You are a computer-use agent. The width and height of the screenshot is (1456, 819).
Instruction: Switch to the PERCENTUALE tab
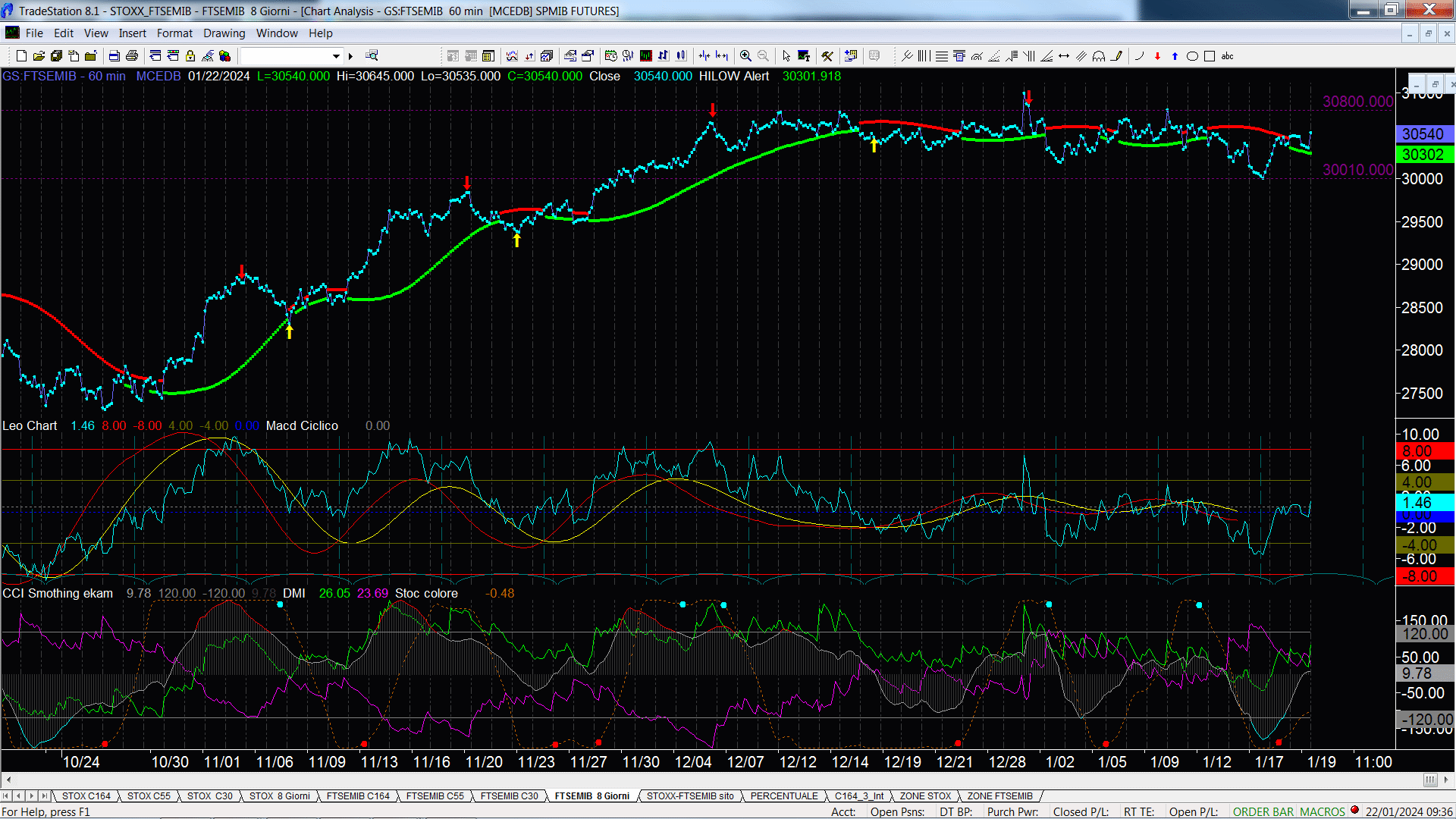click(784, 796)
